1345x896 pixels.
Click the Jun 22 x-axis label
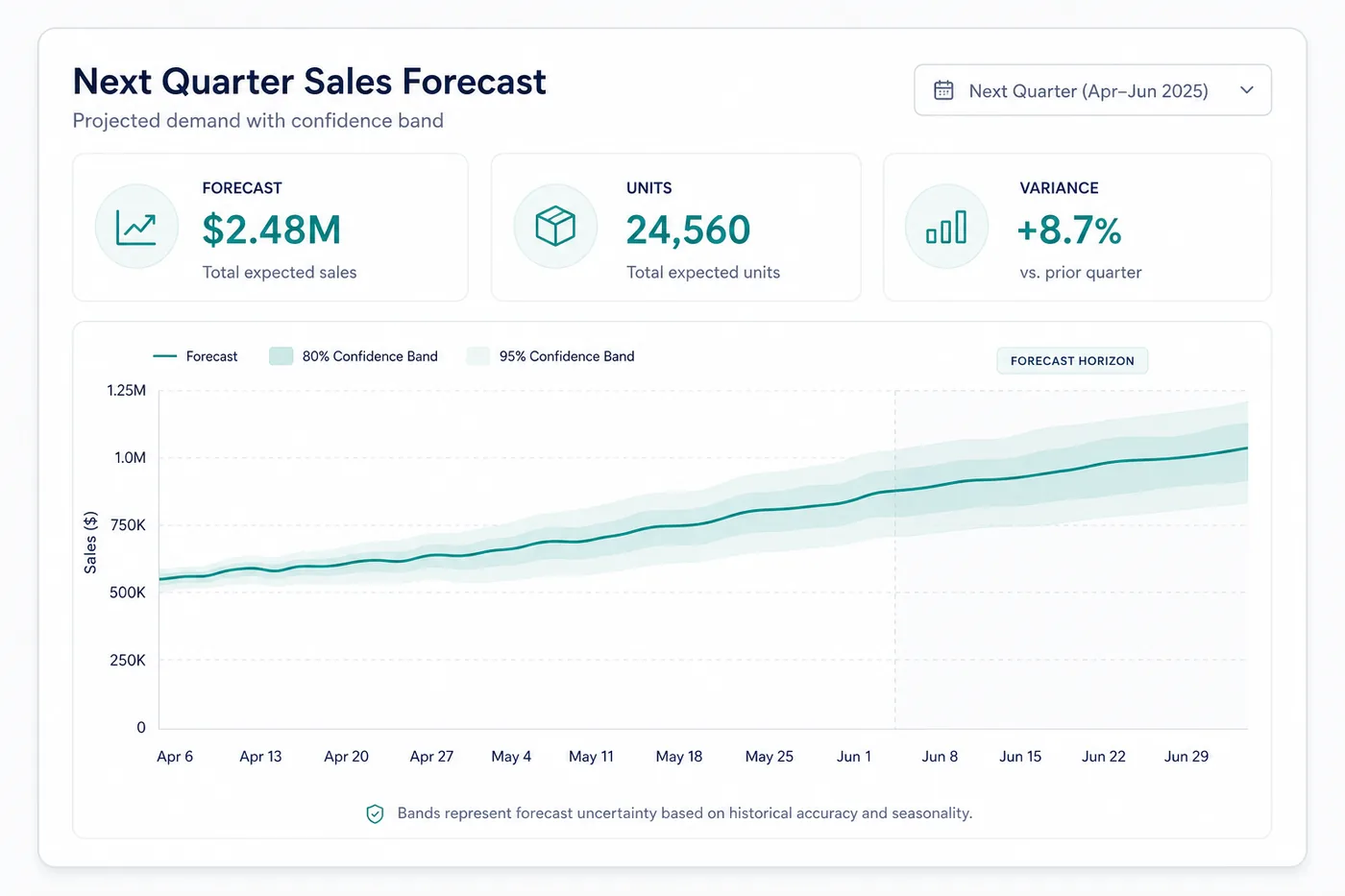point(1104,757)
